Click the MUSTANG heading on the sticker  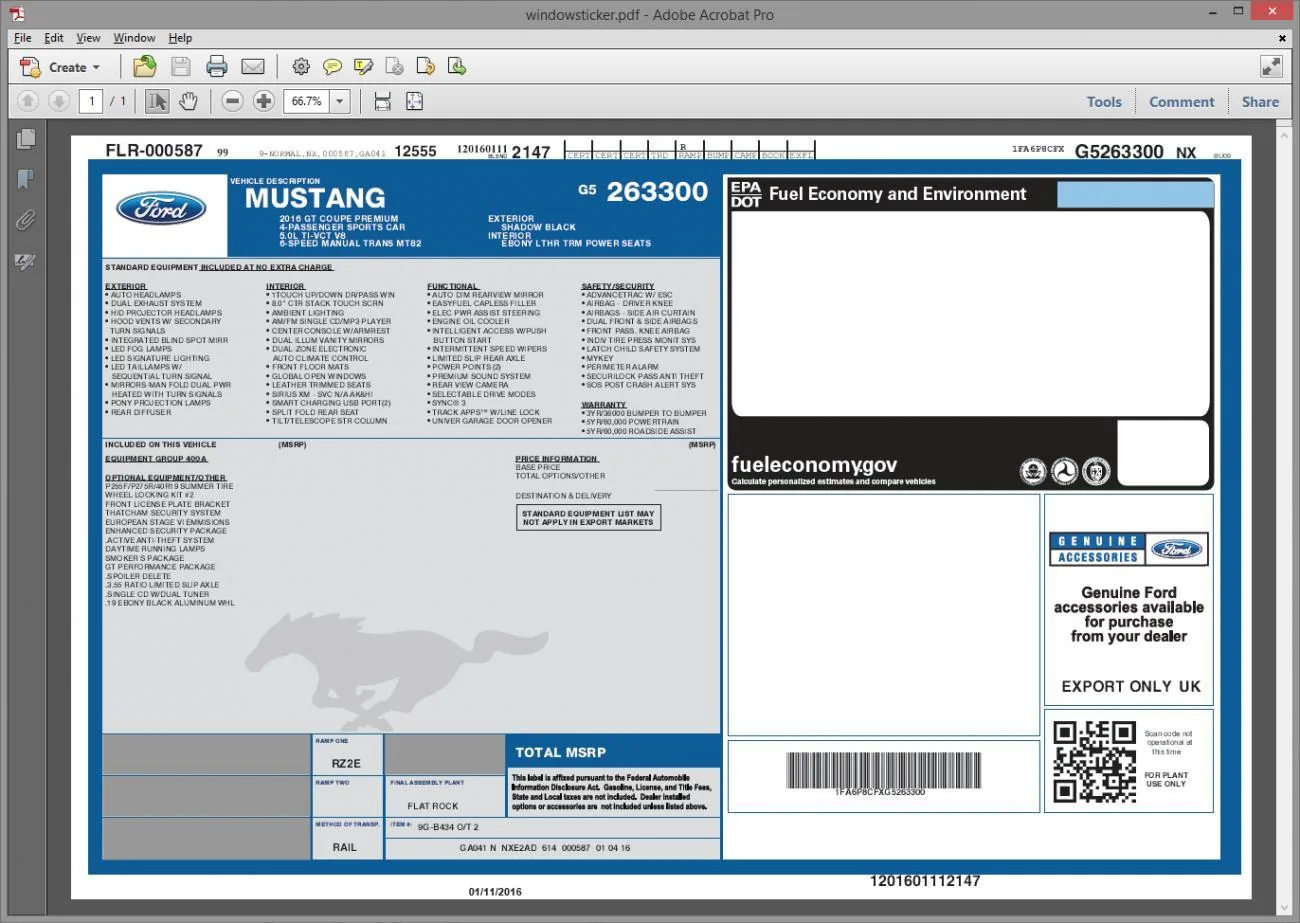315,198
